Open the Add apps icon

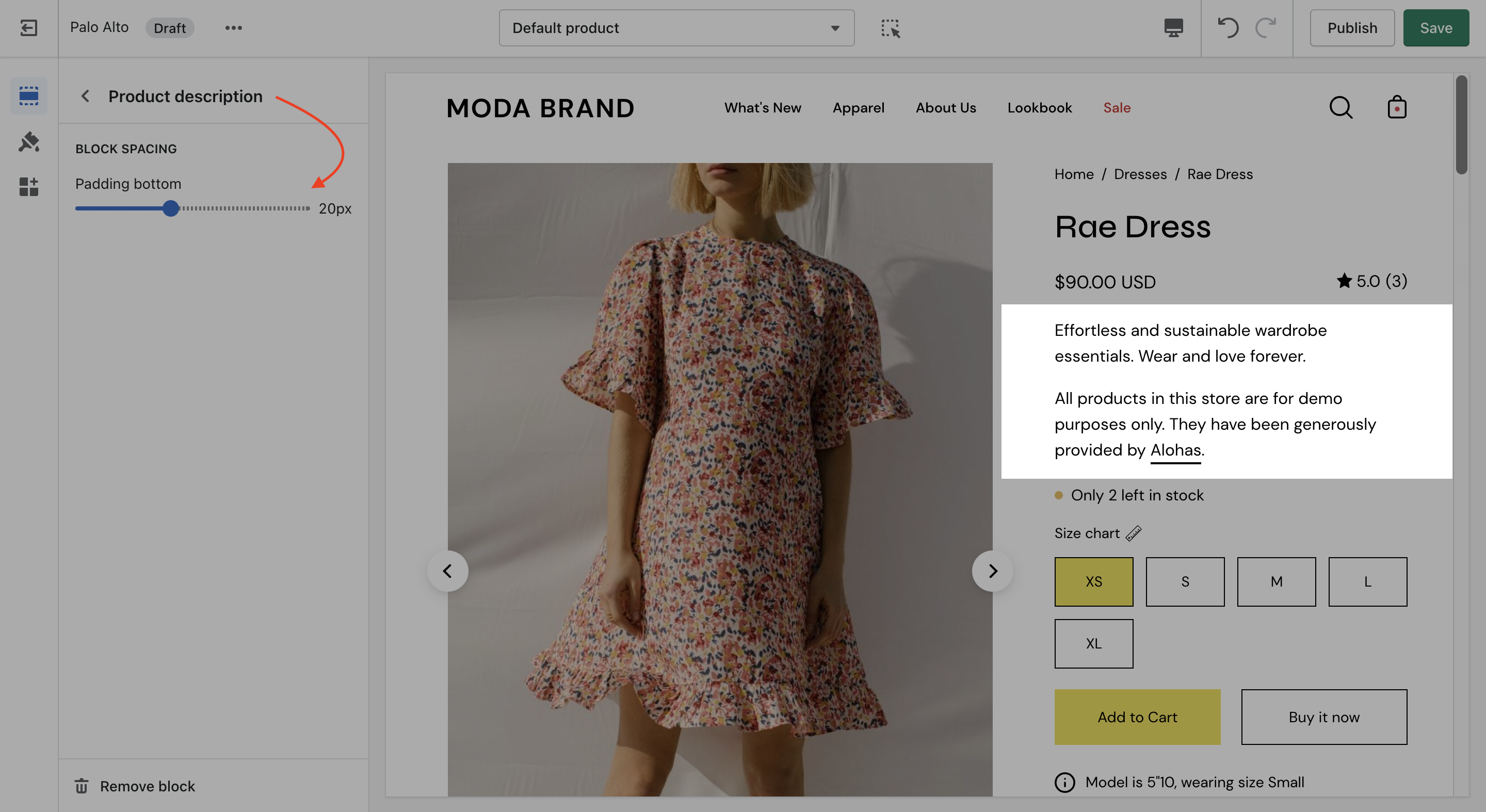click(28, 186)
